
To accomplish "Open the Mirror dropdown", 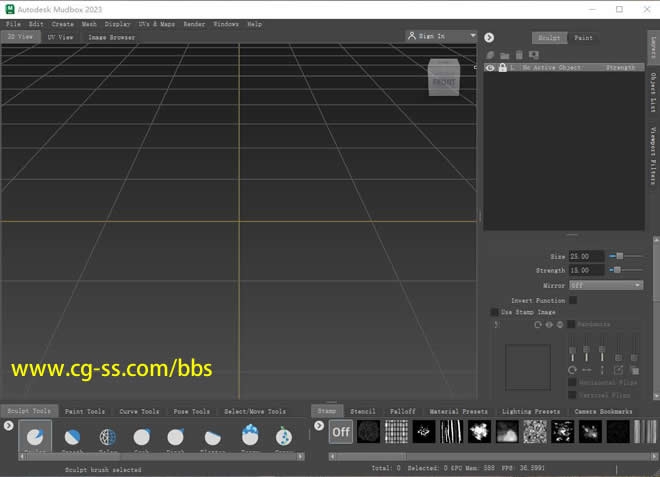I will click(605, 285).
